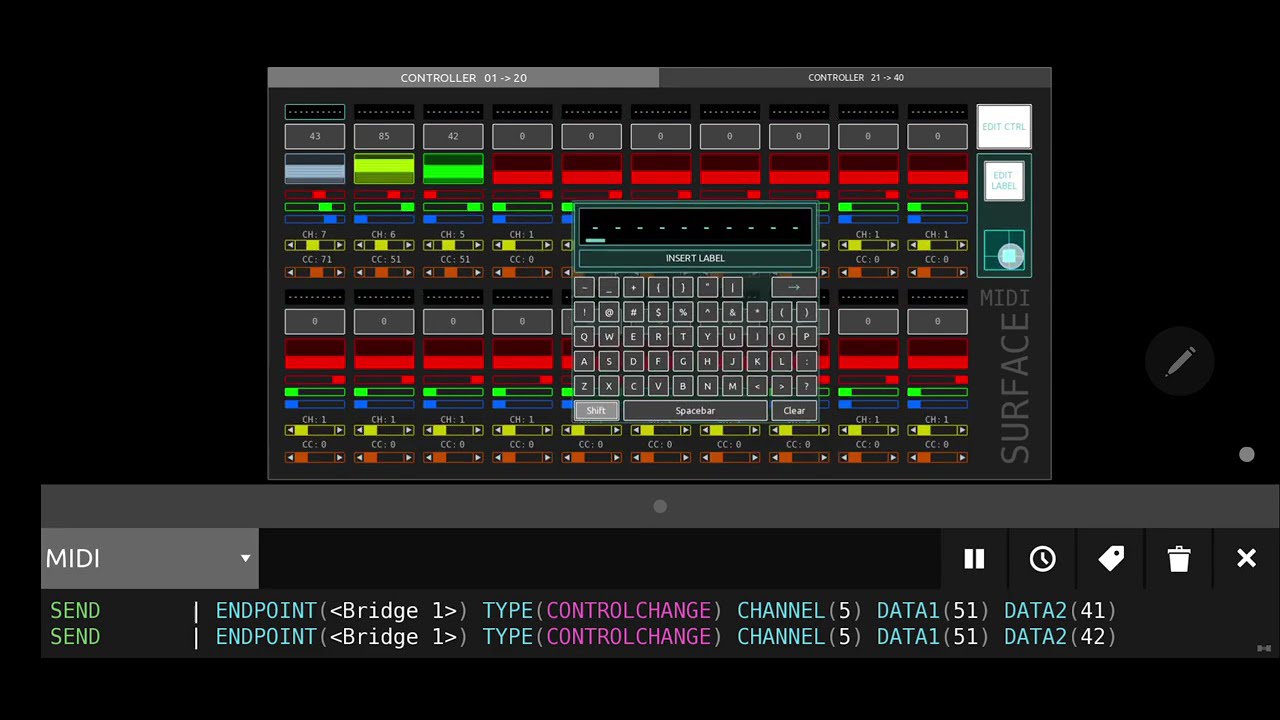Tap the Q key on the keyboard
Image resolution: width=1280 pixels, height=720 pixels.
coord(584,337)
